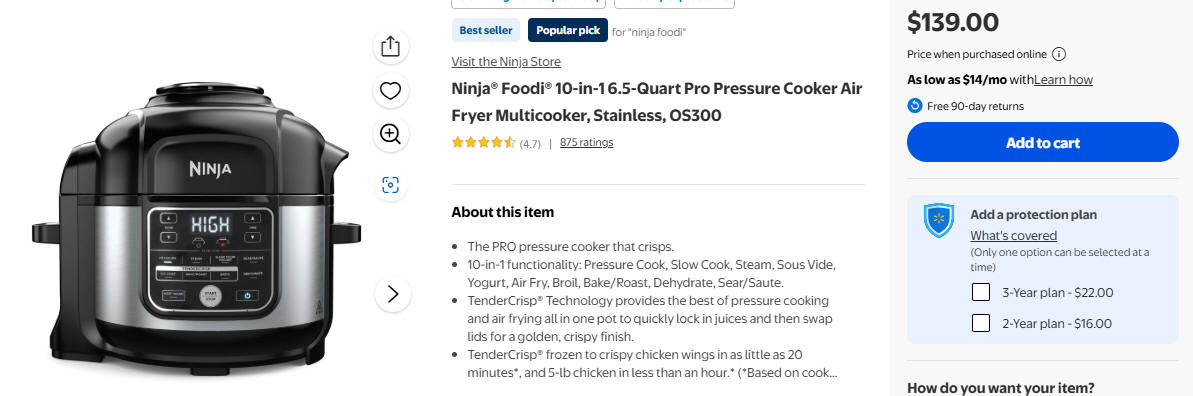The width and height of the screenshot is (1193, 396).
Task: Add Ninja Foodi to cart
Action: 1042,142
